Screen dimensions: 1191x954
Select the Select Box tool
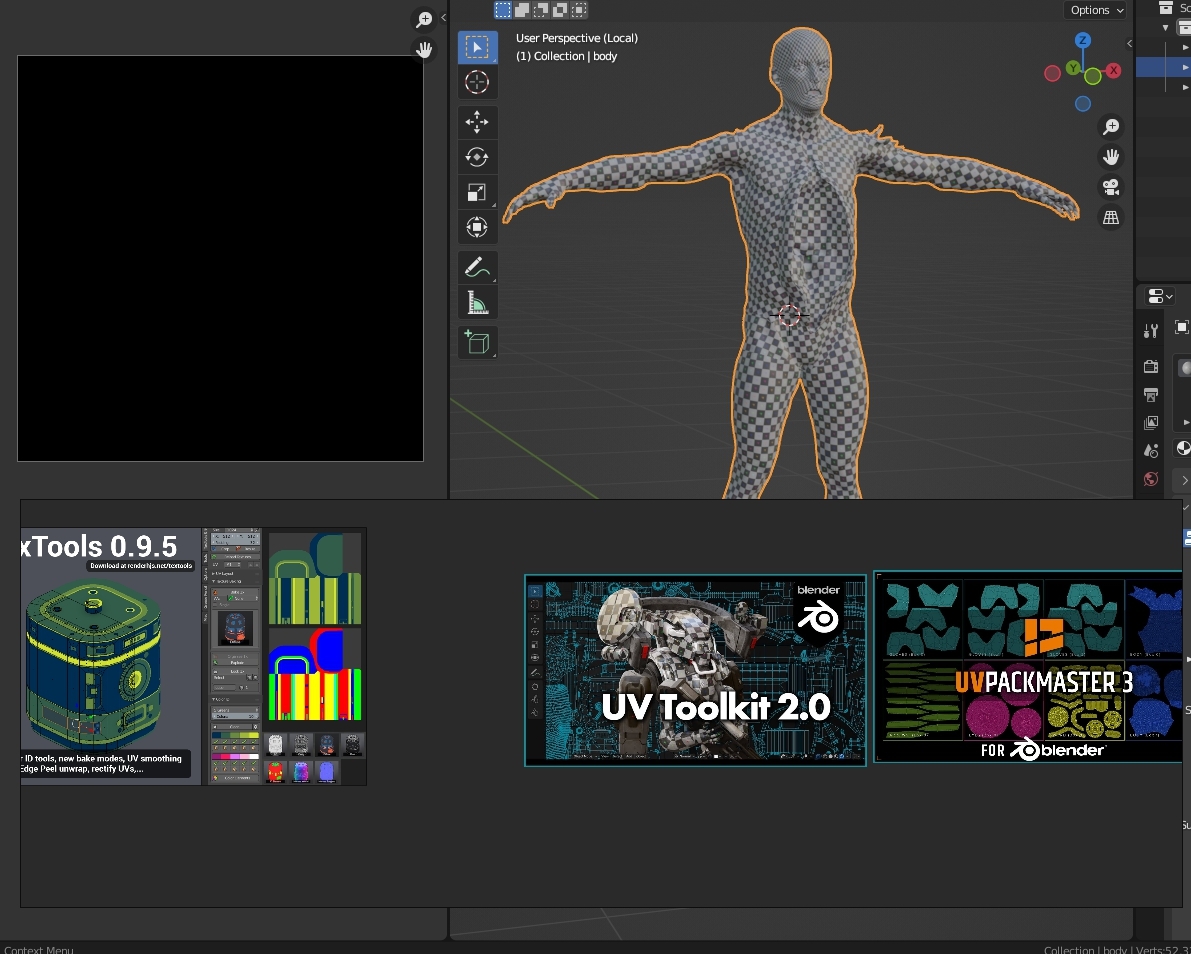477,47
